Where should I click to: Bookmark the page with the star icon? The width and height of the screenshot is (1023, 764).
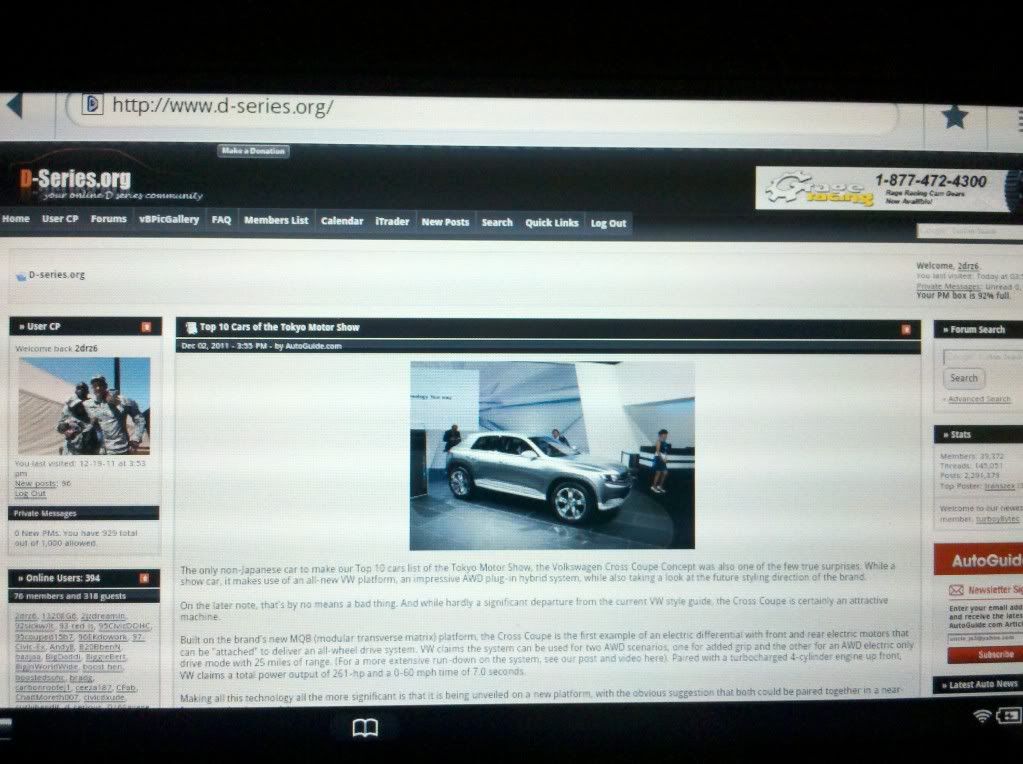coord(954,117)
